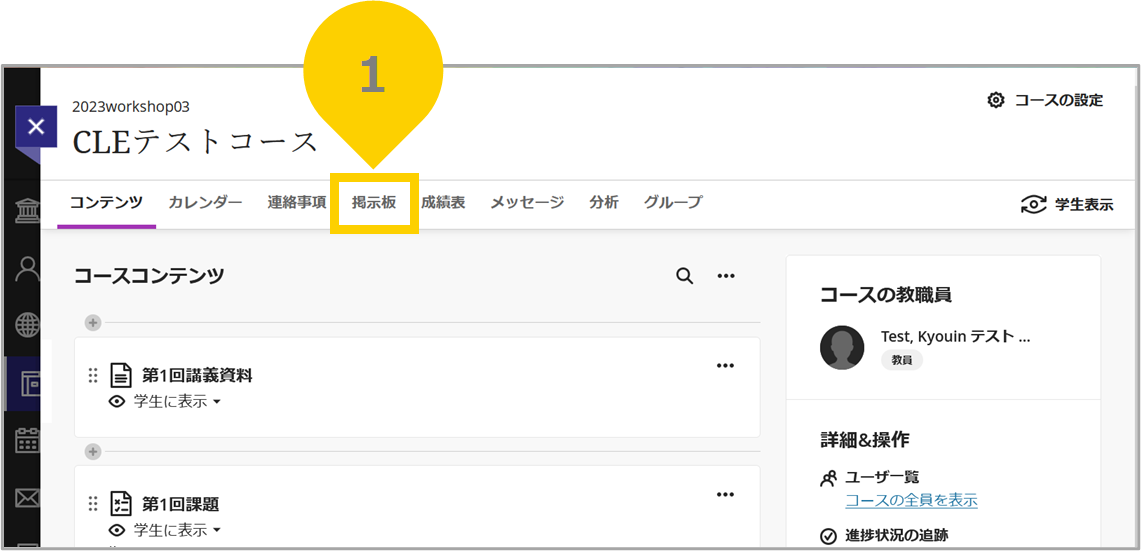Open more options for 第1回講義資料
This screenshot has height=551, width=1141.
[725, 365]
